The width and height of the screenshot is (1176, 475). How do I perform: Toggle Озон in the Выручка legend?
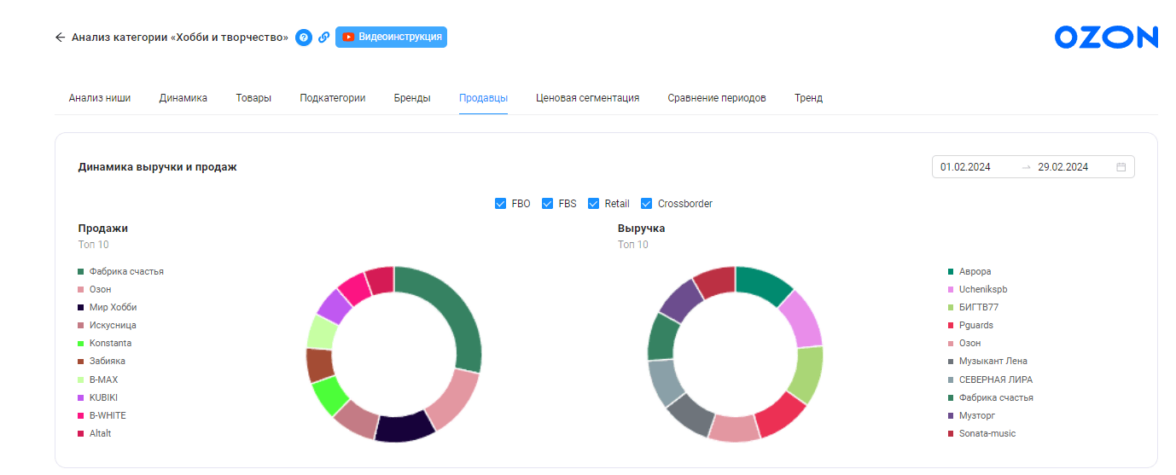964,343
